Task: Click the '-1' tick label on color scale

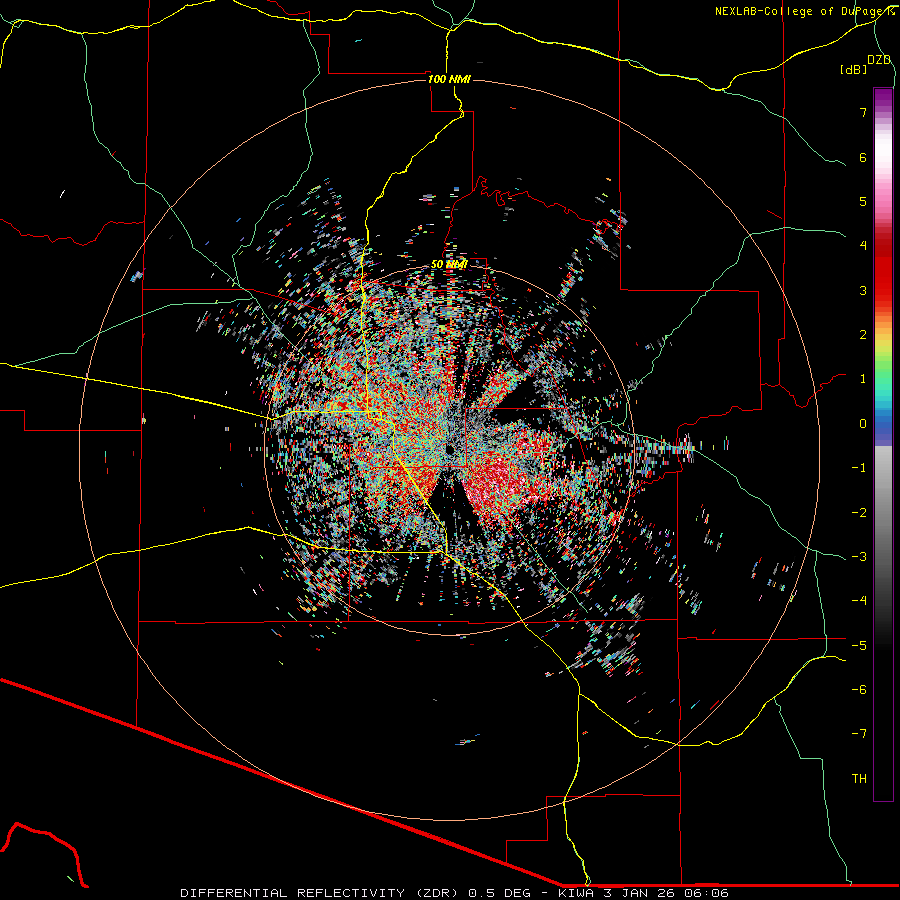Action: click(x=859, y=468)
